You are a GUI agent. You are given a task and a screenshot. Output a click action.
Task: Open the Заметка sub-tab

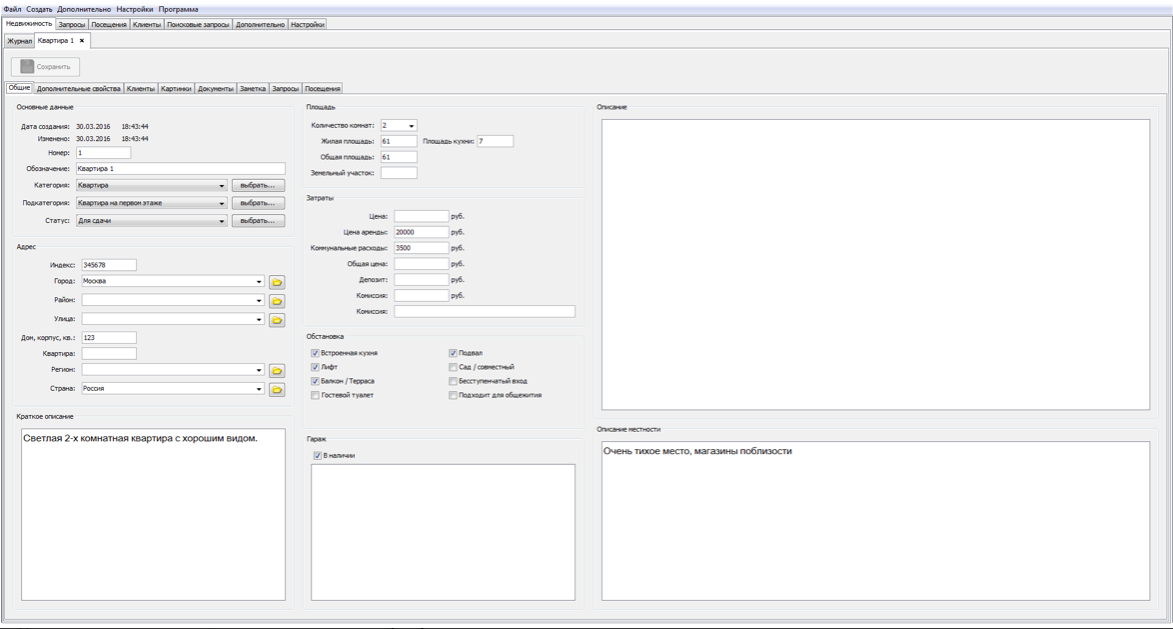tap(253, 88)
